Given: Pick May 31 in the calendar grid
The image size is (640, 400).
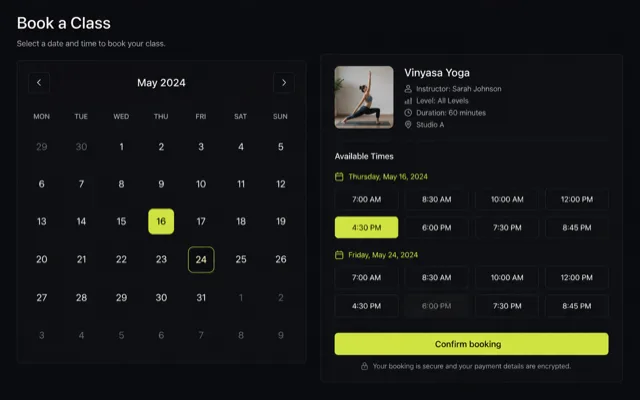Looking at the screenshot, I should coord(201,298).
